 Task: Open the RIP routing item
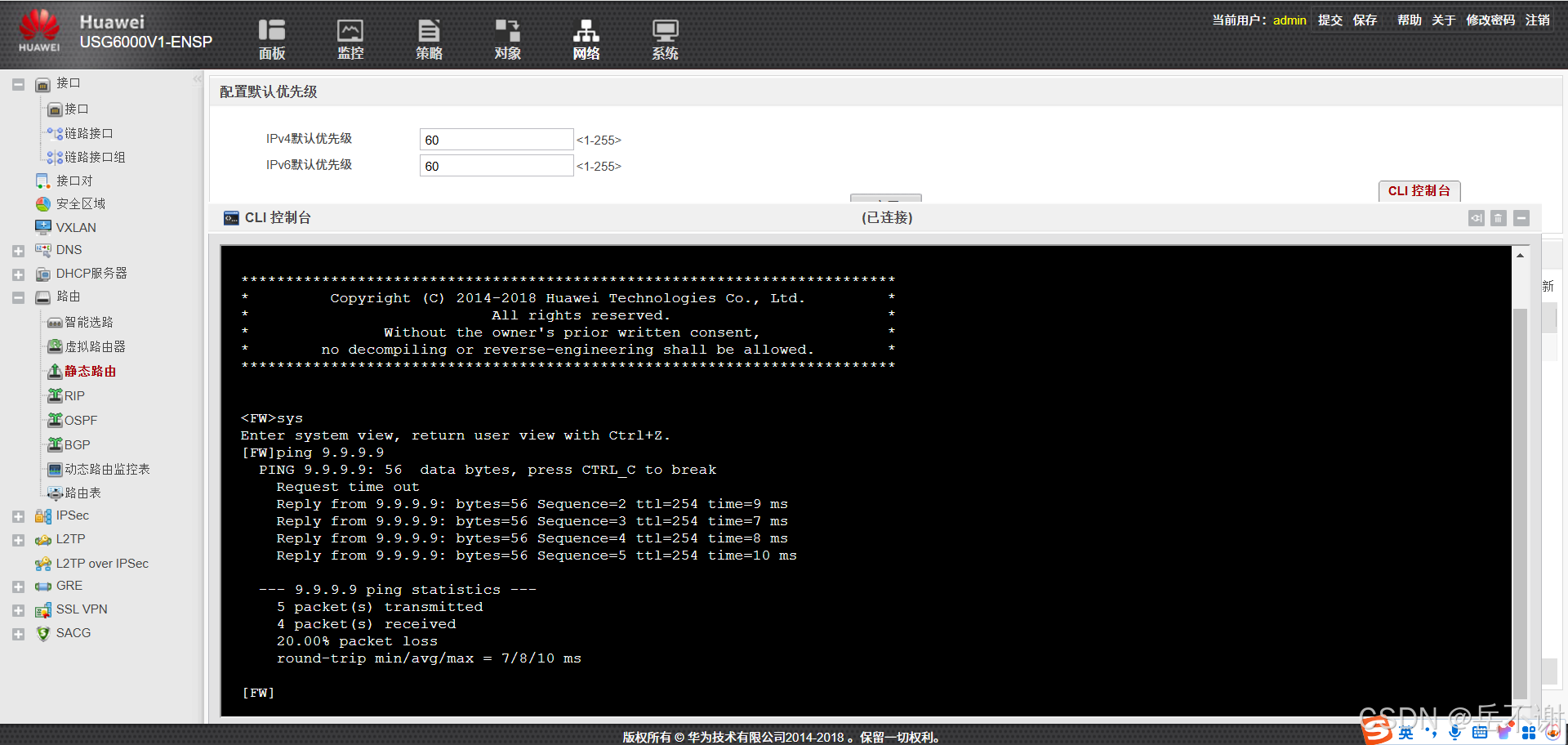coord(74,395)
